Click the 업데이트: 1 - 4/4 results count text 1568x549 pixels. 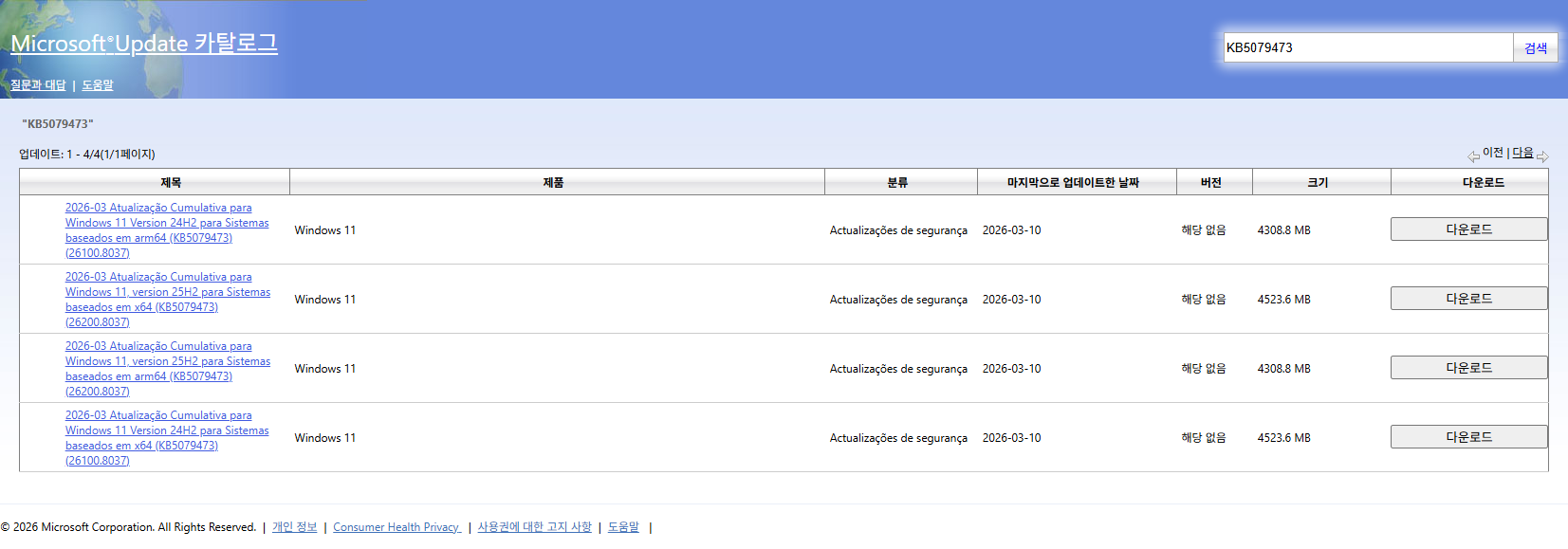tap(87, 154)
